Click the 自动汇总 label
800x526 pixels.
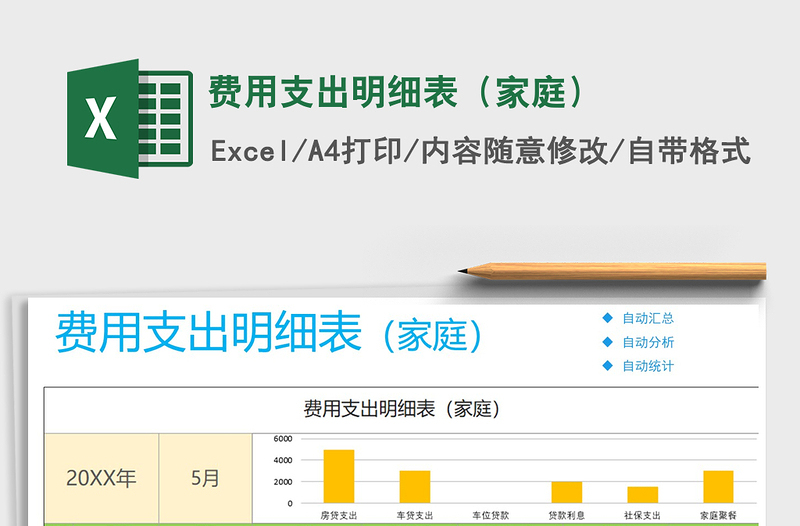[648, 318]
